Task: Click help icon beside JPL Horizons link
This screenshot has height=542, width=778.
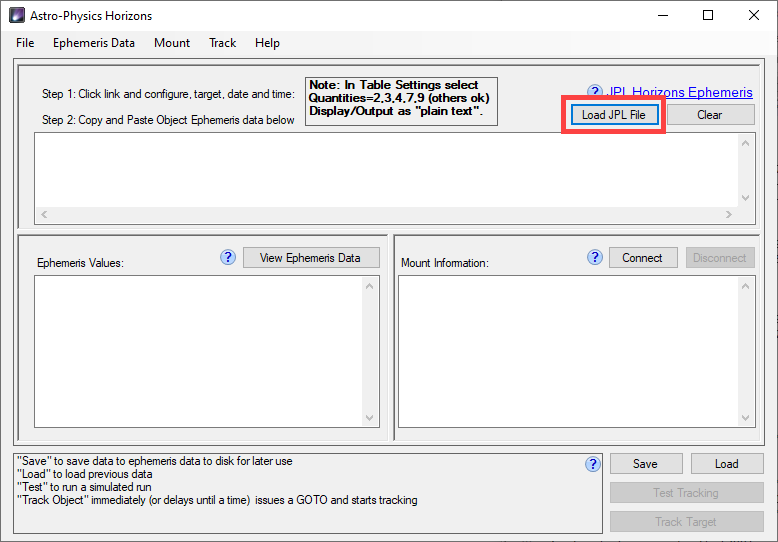Action: [594, 92]
